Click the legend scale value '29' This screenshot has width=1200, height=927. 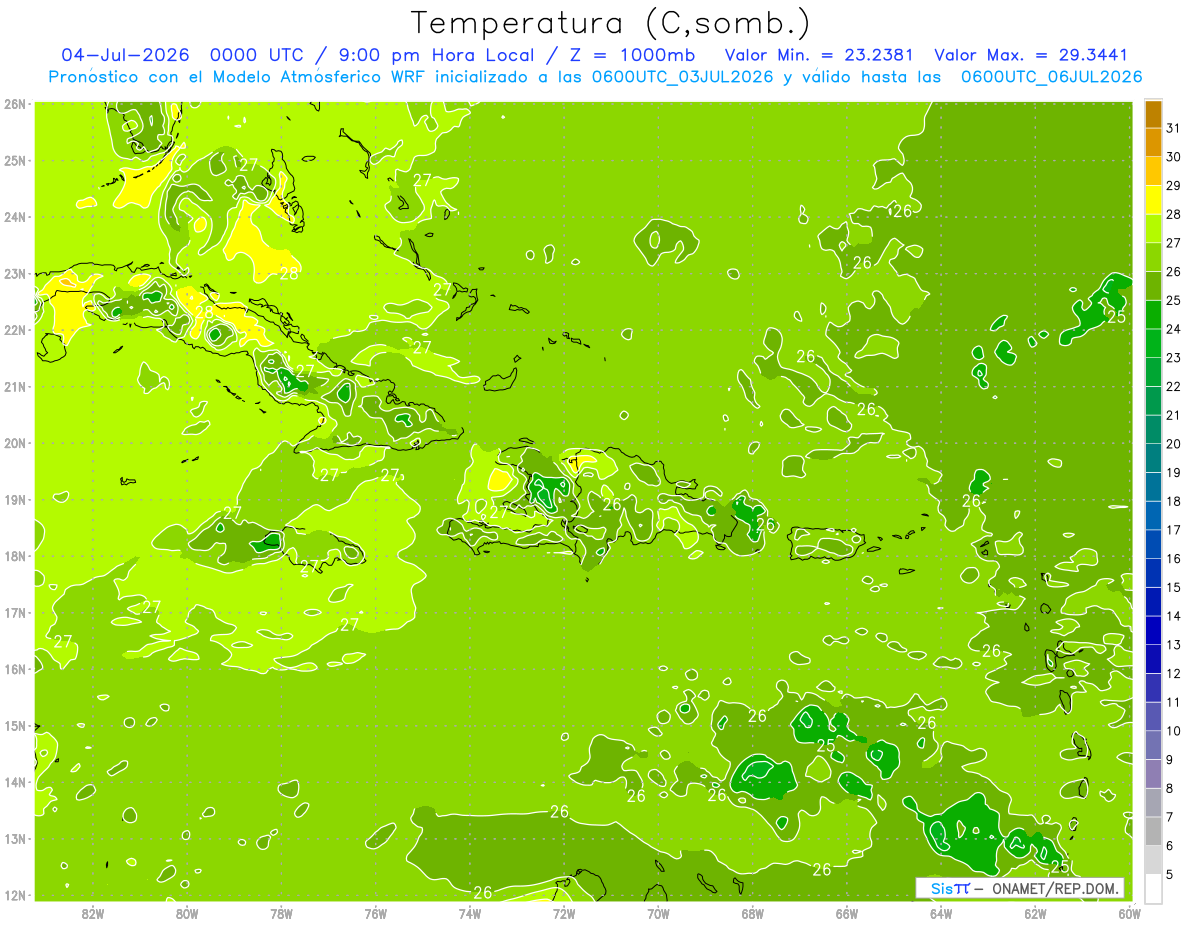coord(1174,186)
